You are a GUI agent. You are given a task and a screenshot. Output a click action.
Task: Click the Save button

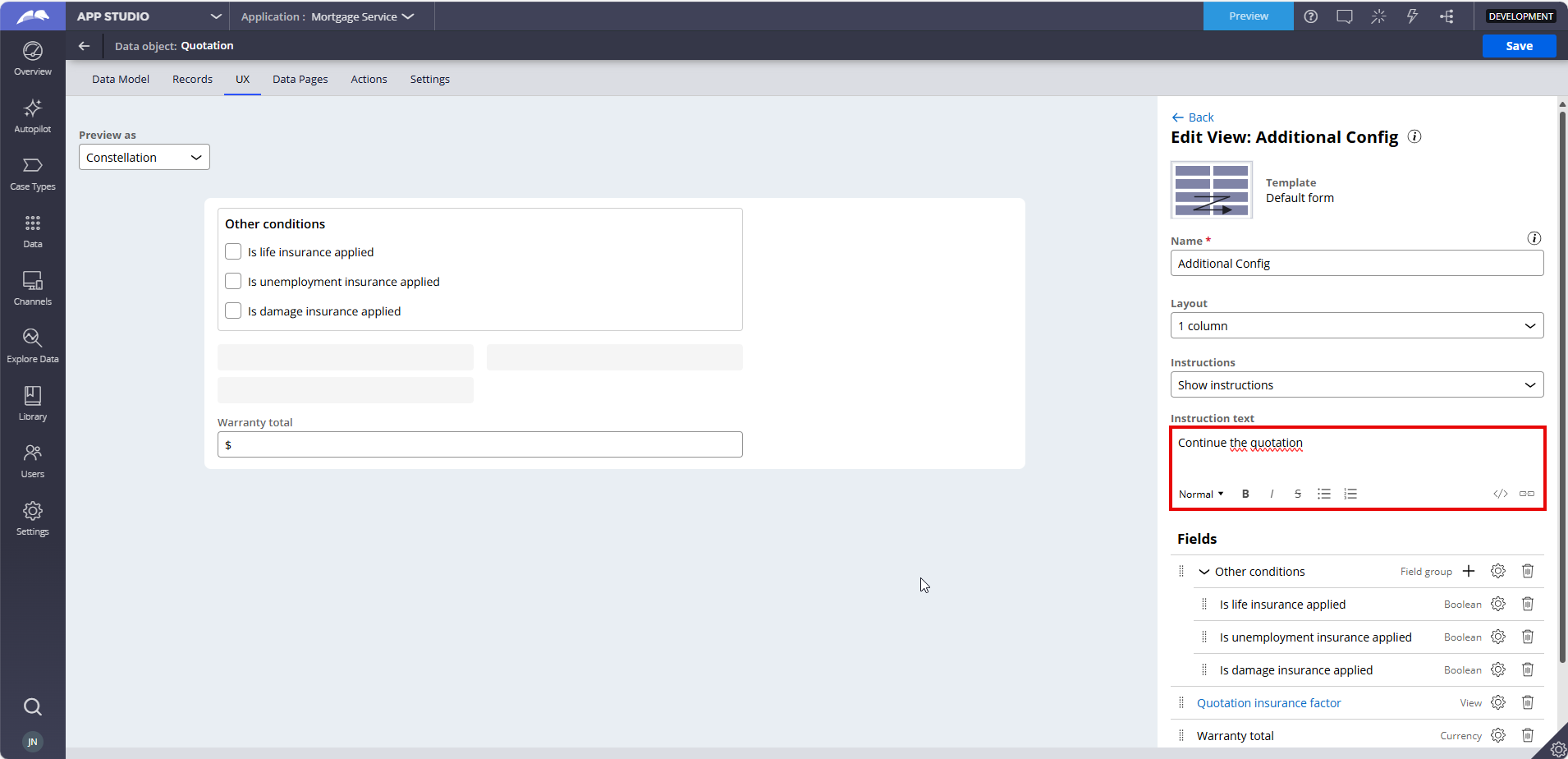click(x=1519, y=46)
